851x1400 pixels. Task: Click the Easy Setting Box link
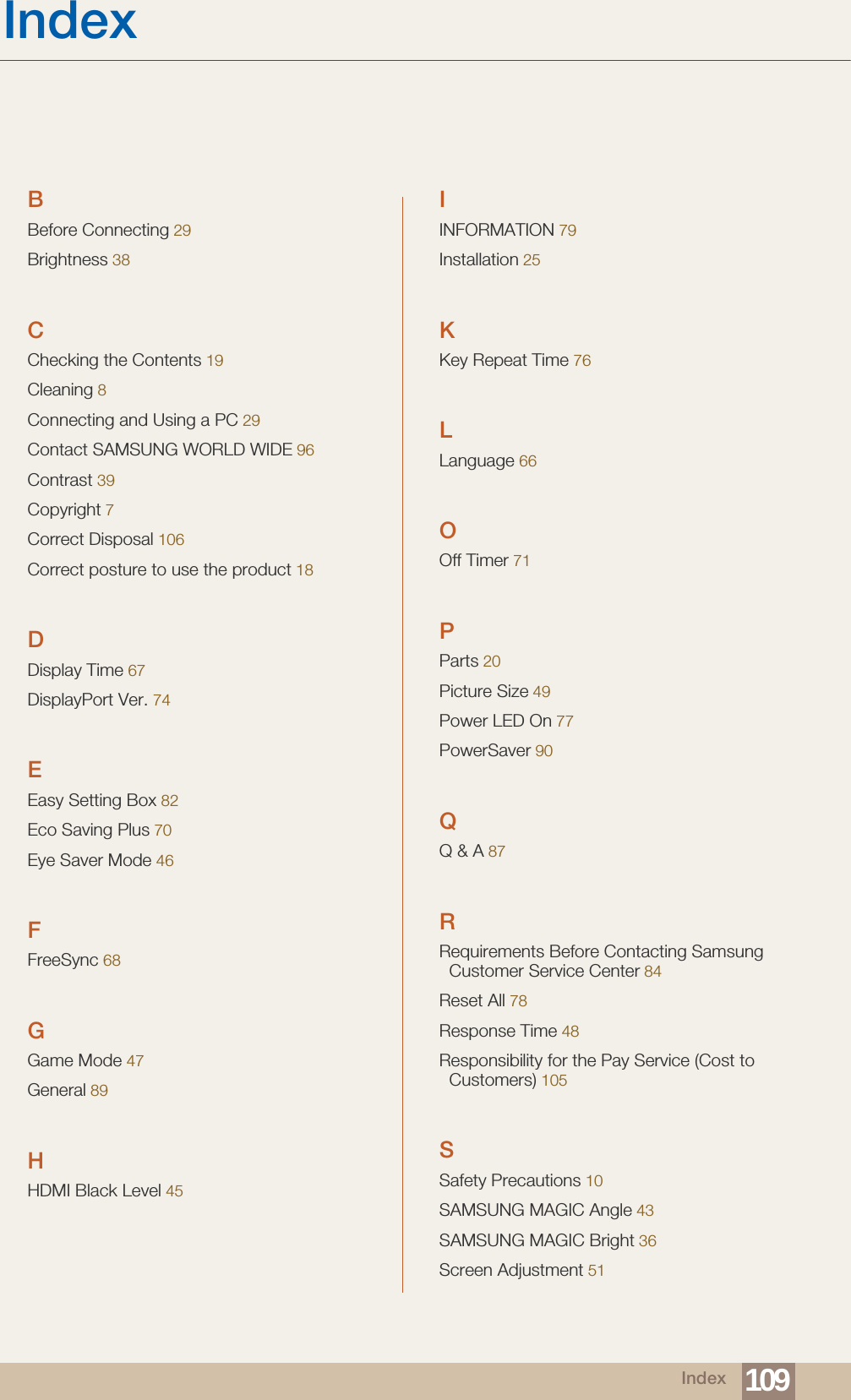(102, 801)
